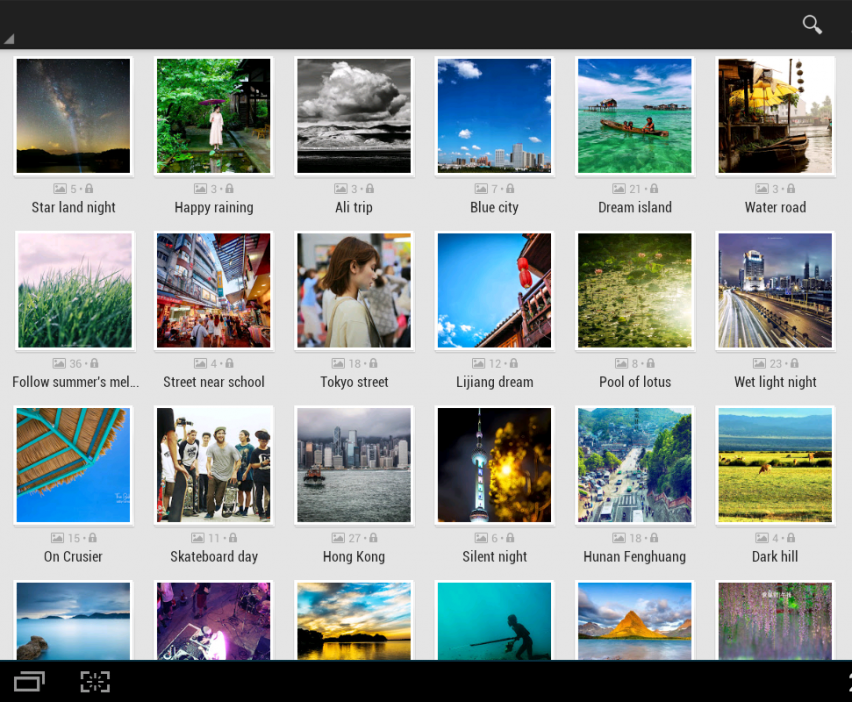Viewport: 852px width, 702px height.
Task: Open the Skateboard day album cover
Action: (x=214, y=465)
